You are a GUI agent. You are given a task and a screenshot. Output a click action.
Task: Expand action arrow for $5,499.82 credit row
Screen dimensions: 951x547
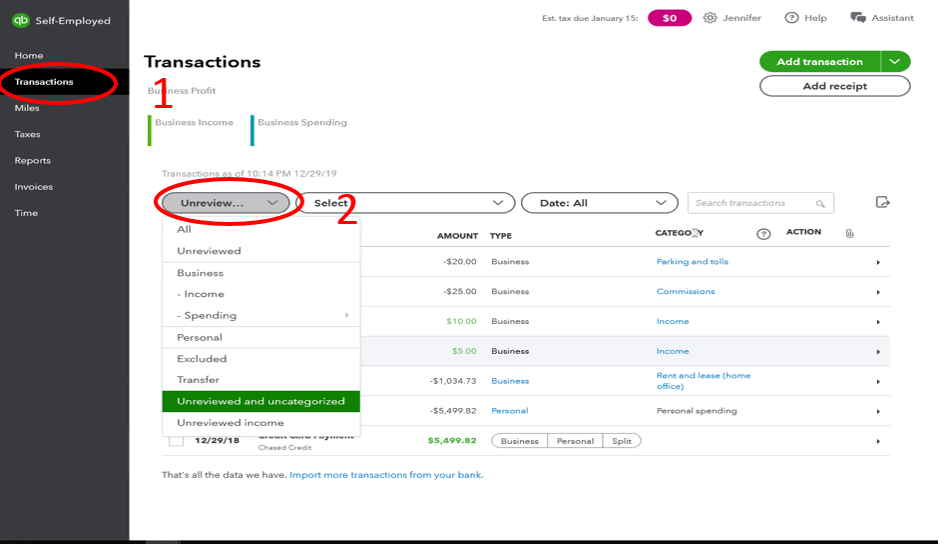[878, 441]
